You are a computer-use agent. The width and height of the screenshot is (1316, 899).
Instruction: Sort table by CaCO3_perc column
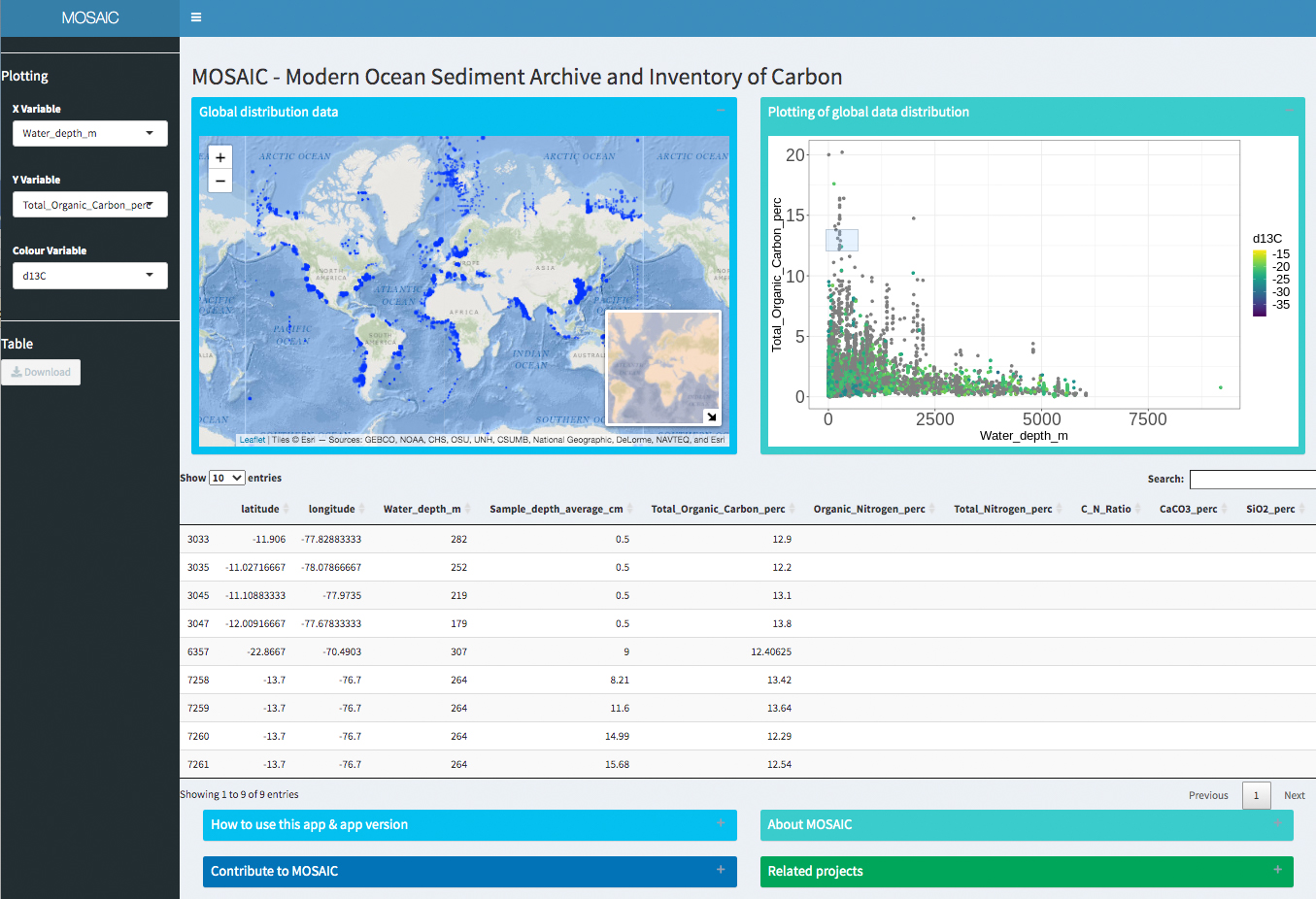pyautogui.click(x=1189, y=509)
